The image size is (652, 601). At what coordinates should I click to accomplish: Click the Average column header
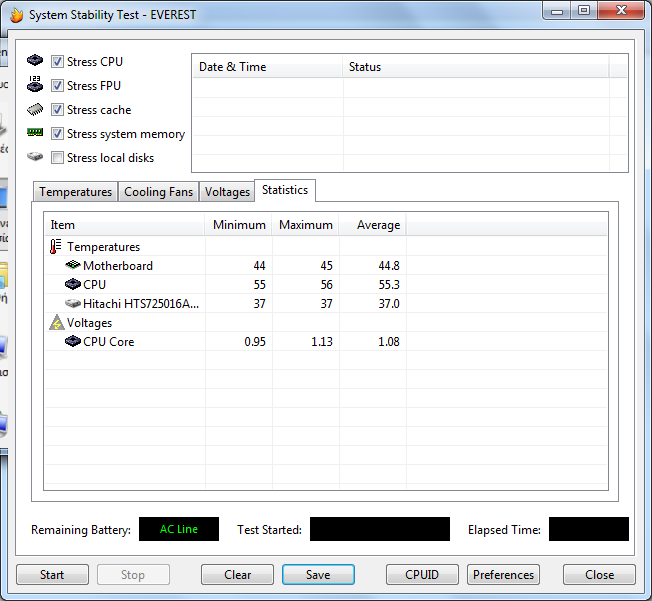pyautogui.click(x=373, y=225)
